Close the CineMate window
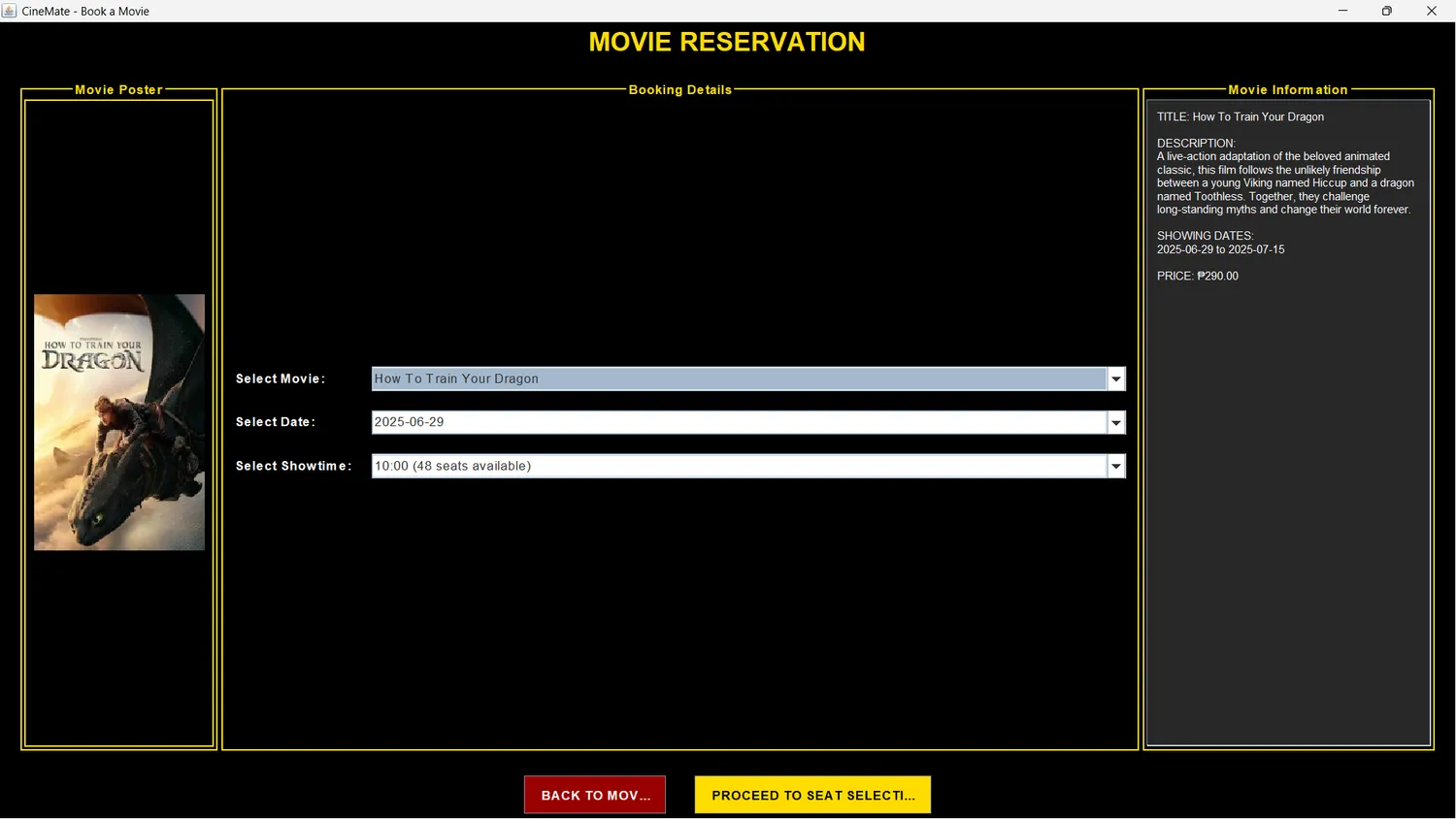The image size is (1456, 819). point(1432,11)
